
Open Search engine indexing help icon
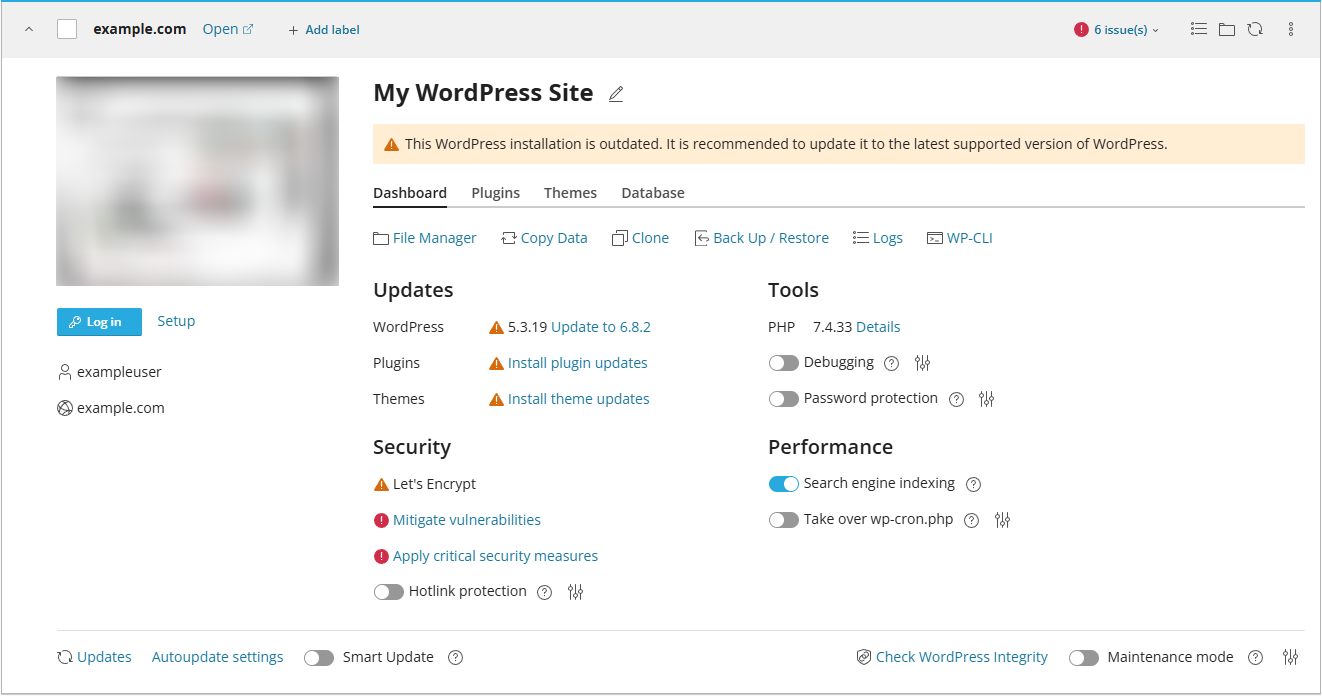coord(973,484)
